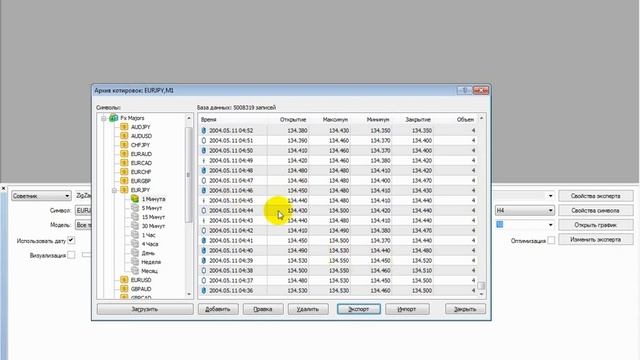The image size is (640, 360).
Task: Click the CHFJPY symbol icon
Action: (124, 145)
